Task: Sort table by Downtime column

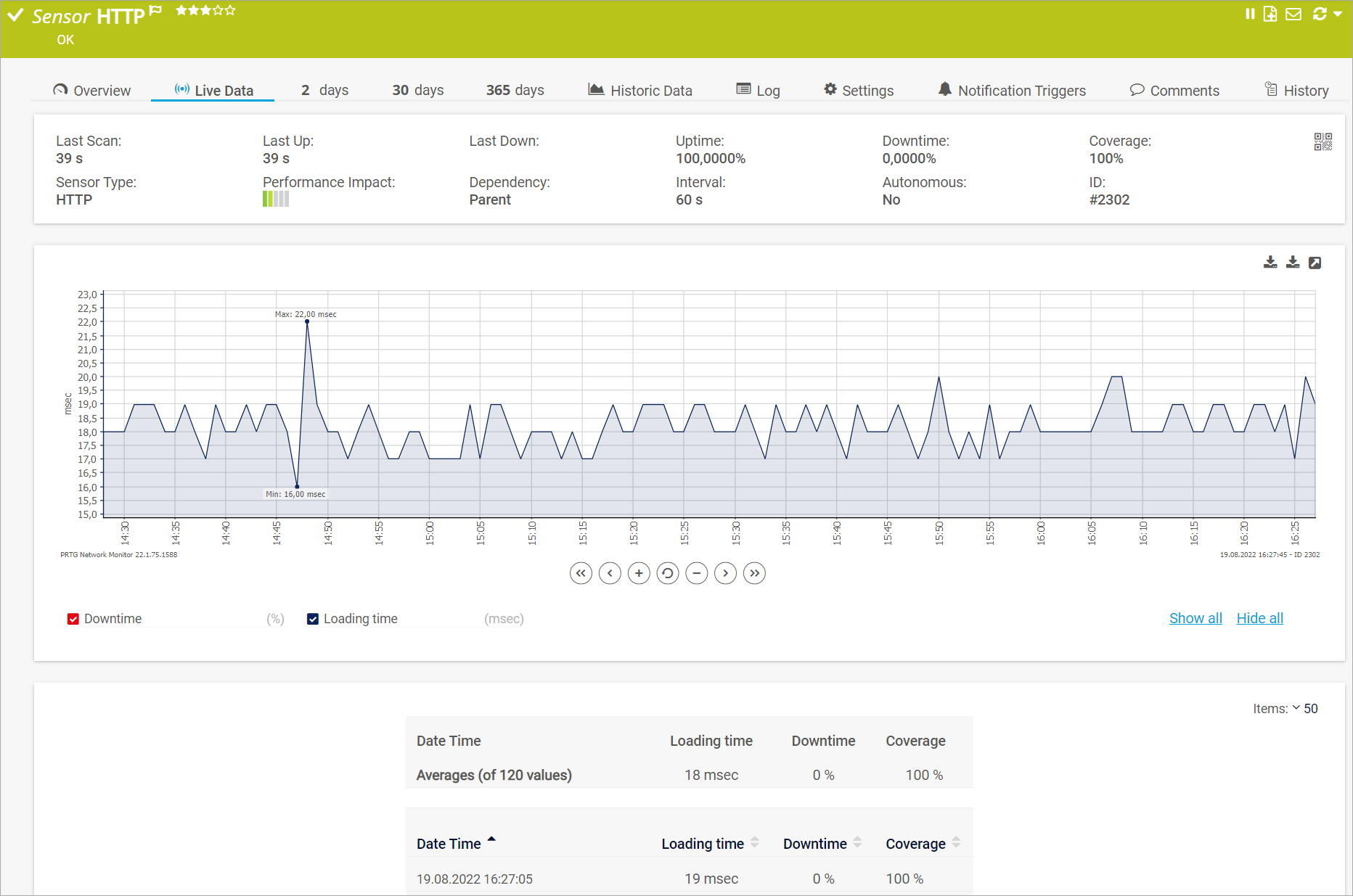Action: point(822,843)
